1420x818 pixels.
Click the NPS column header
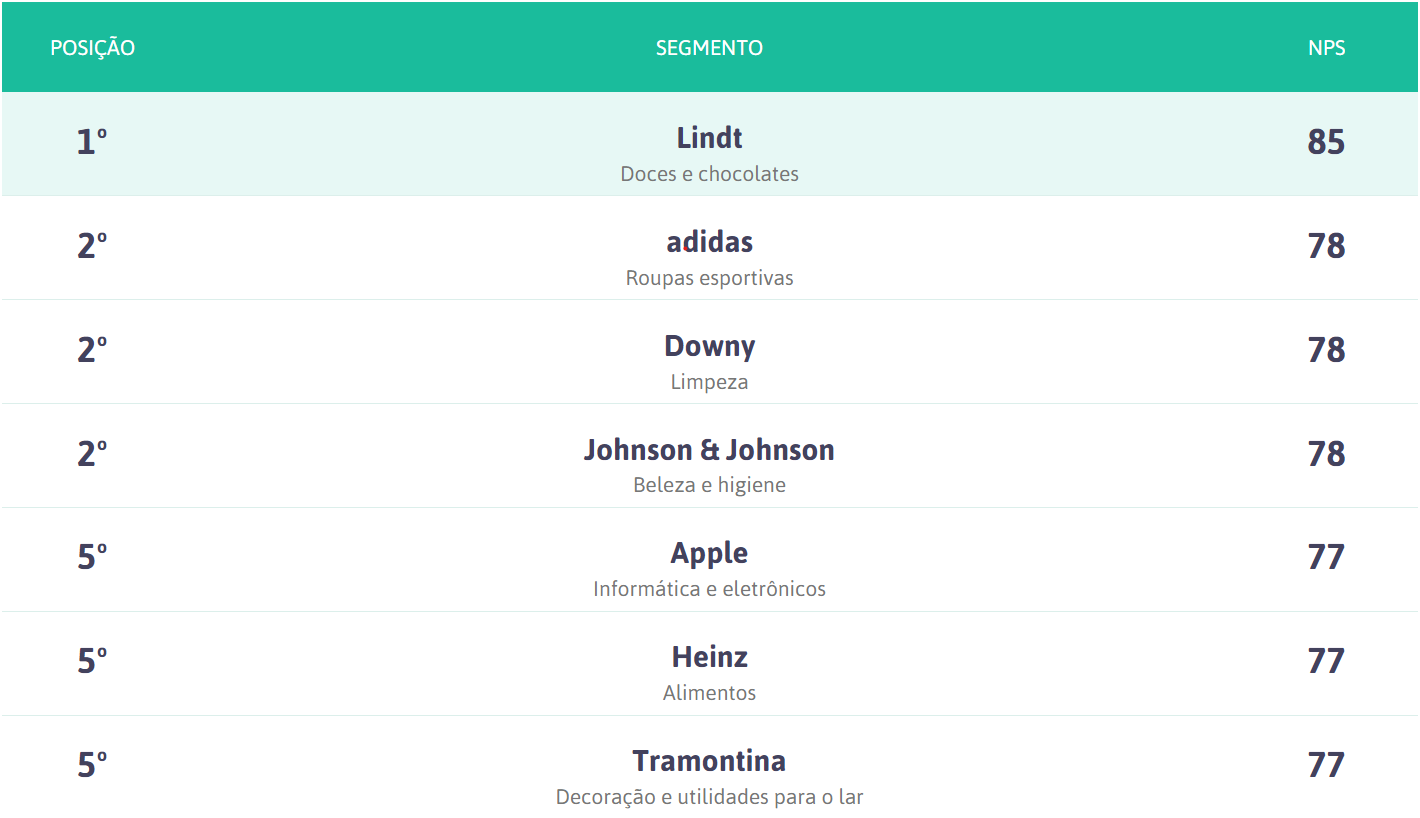(x=1326, y=48)
